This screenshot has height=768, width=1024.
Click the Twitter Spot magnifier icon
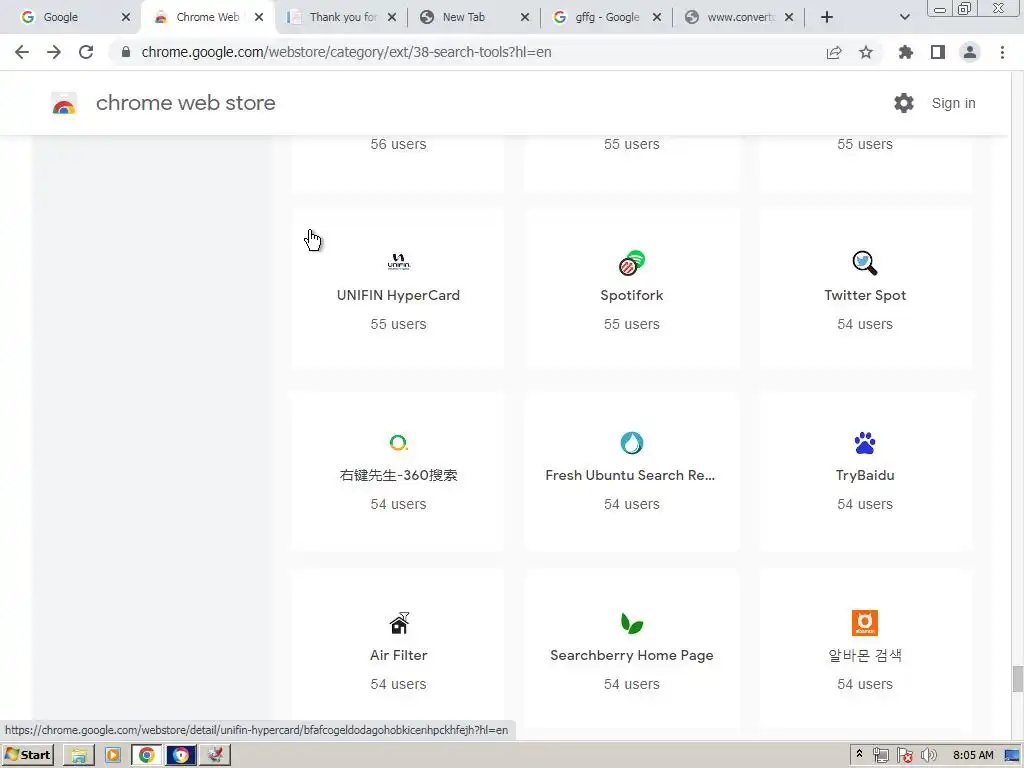(x=865, y=263)
